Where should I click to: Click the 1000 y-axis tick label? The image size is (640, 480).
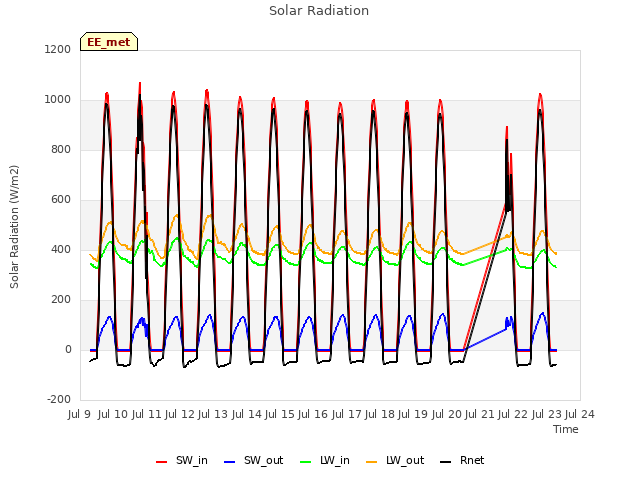[58, 100]
